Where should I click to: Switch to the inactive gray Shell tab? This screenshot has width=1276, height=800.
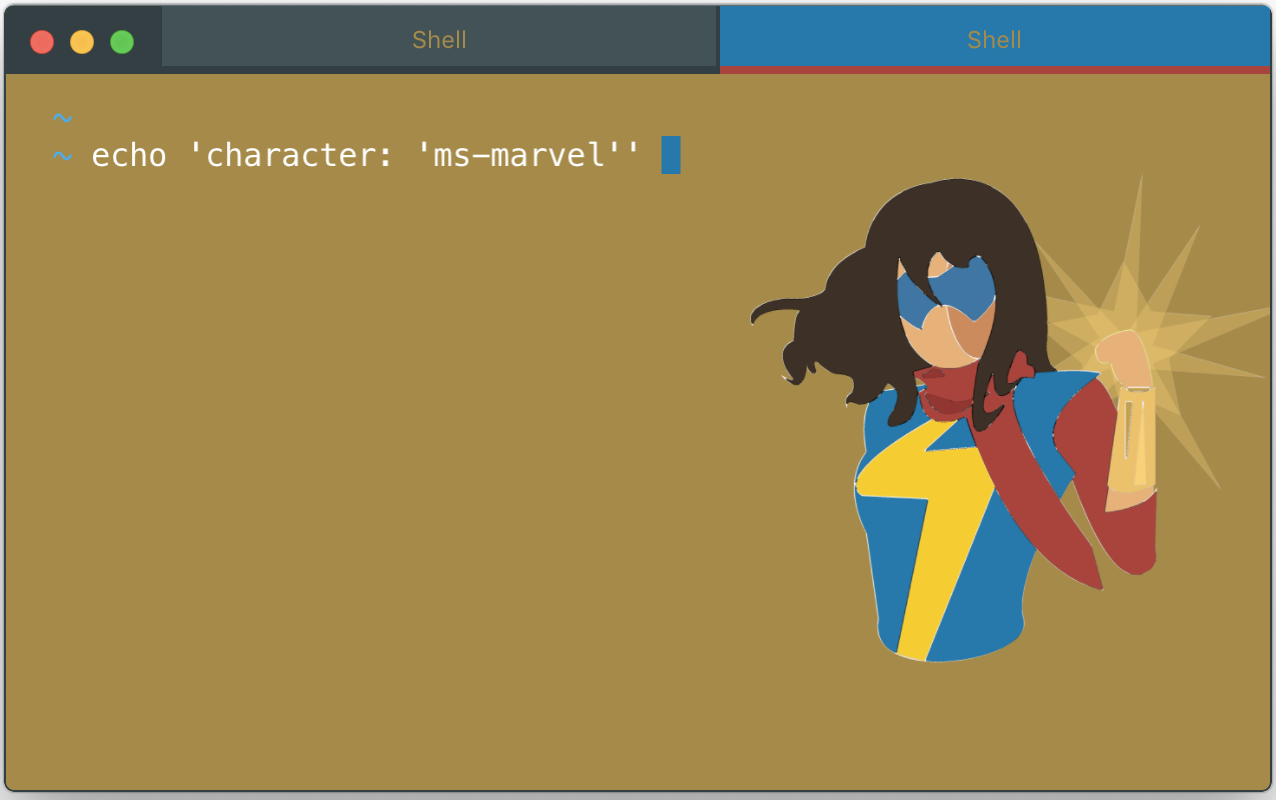439,39
